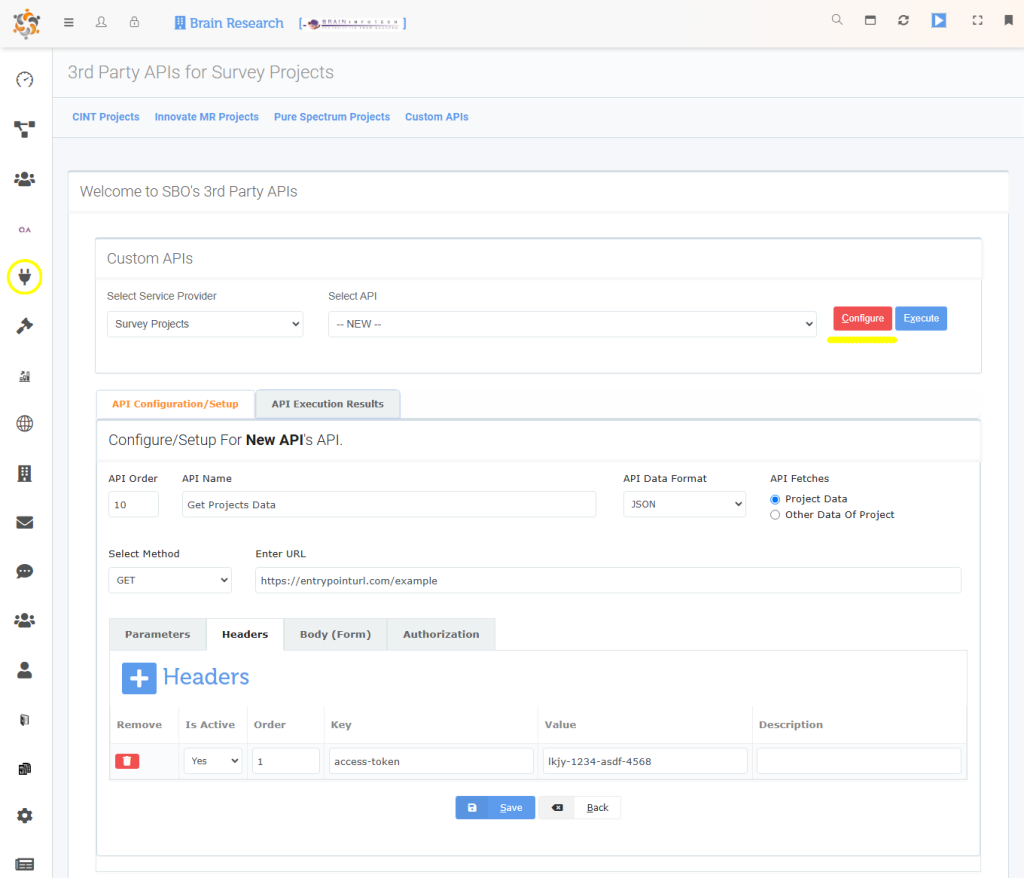Viewport: 1024px width, 878px height.
Task: Open the globe icon in the sidebar
Action: [24, 423]
